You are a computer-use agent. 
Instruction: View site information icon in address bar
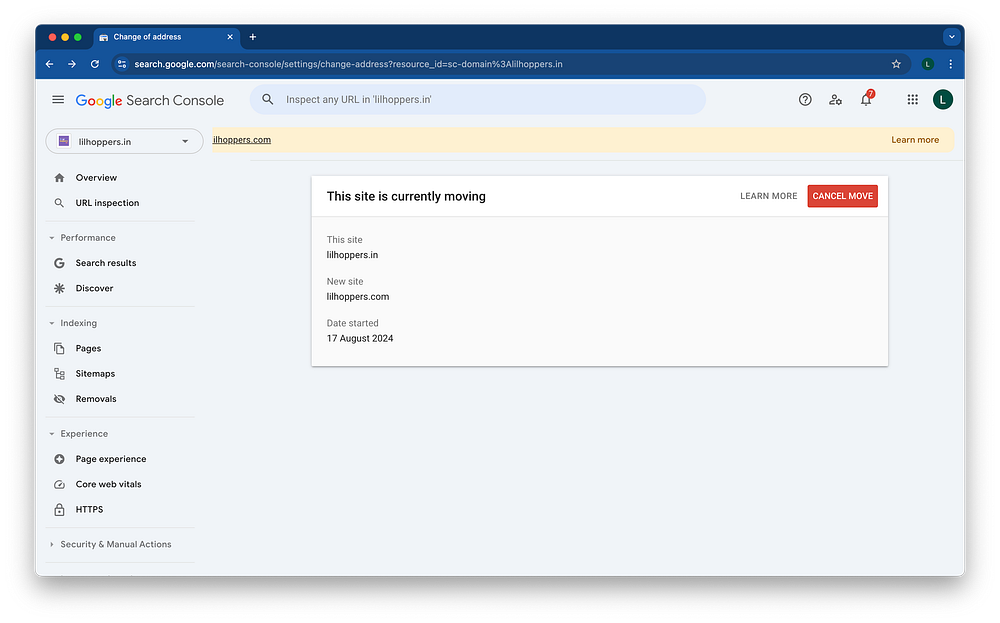[x=122, y=64]
